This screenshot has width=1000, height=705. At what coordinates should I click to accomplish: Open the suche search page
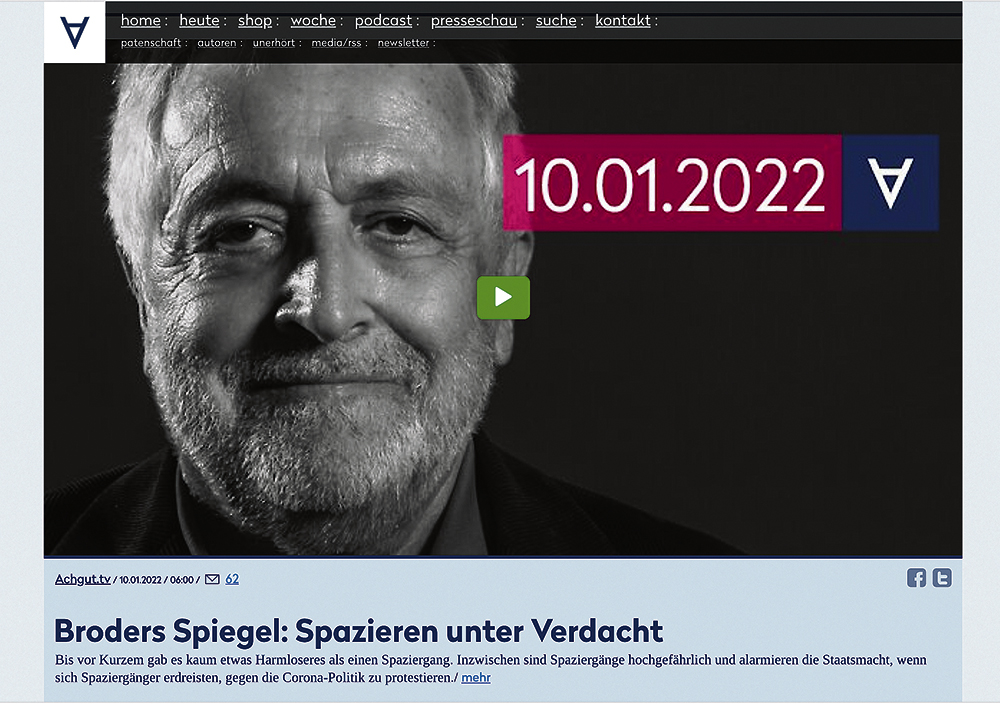tap(556, 20)
